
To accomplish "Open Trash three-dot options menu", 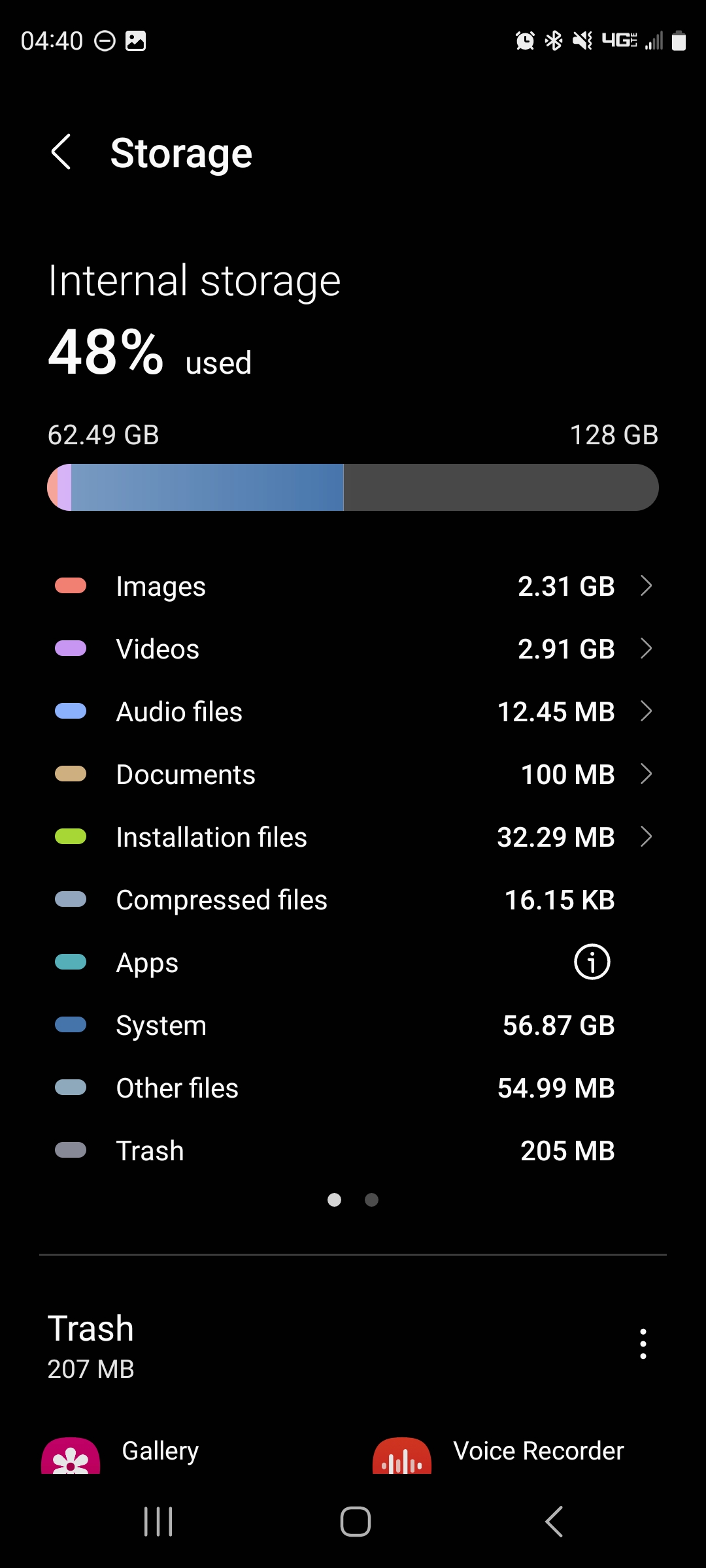I will [643, 1344].
